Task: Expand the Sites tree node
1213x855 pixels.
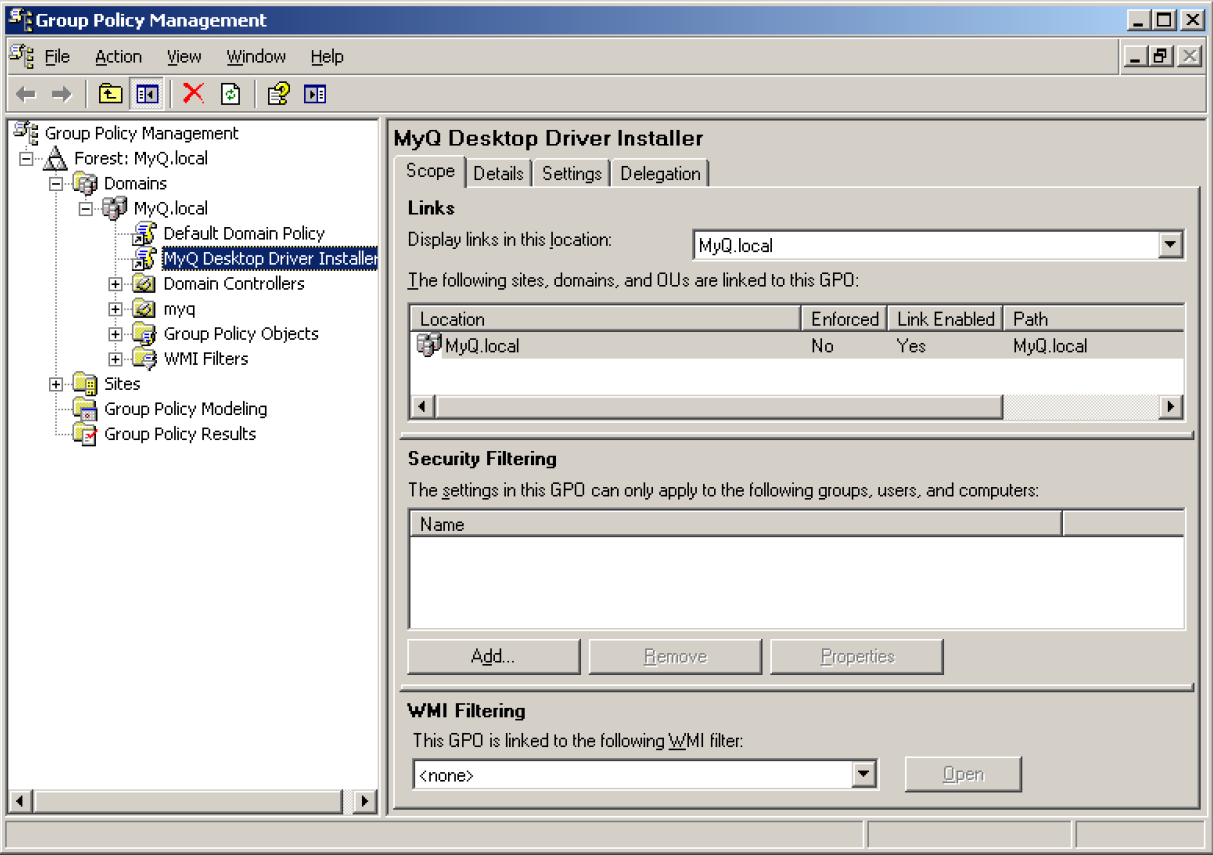Action: tap(56, 383)
